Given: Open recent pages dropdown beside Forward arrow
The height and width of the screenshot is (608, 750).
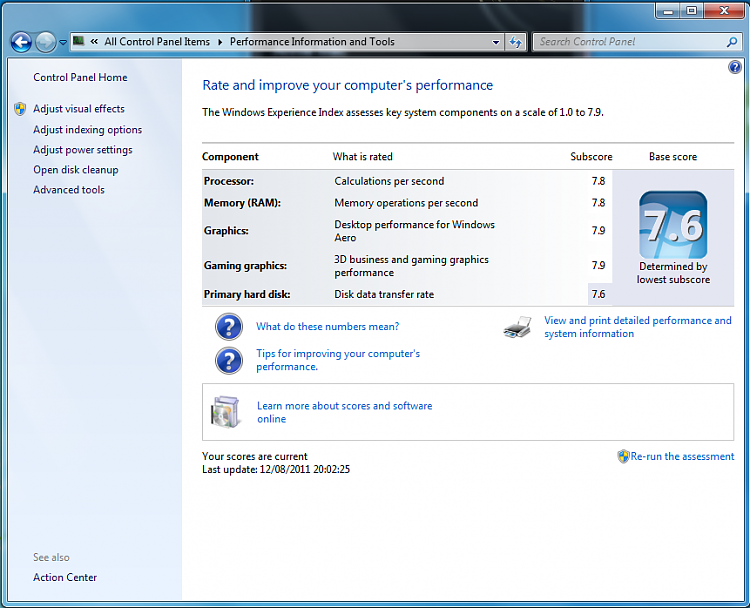Looking at the screenshot, I should coord(63,43).
